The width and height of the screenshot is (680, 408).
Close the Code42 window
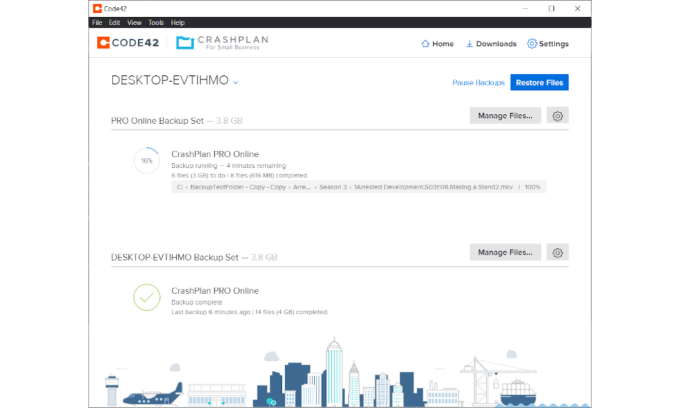pyautogui.click(x=578, y=8)
